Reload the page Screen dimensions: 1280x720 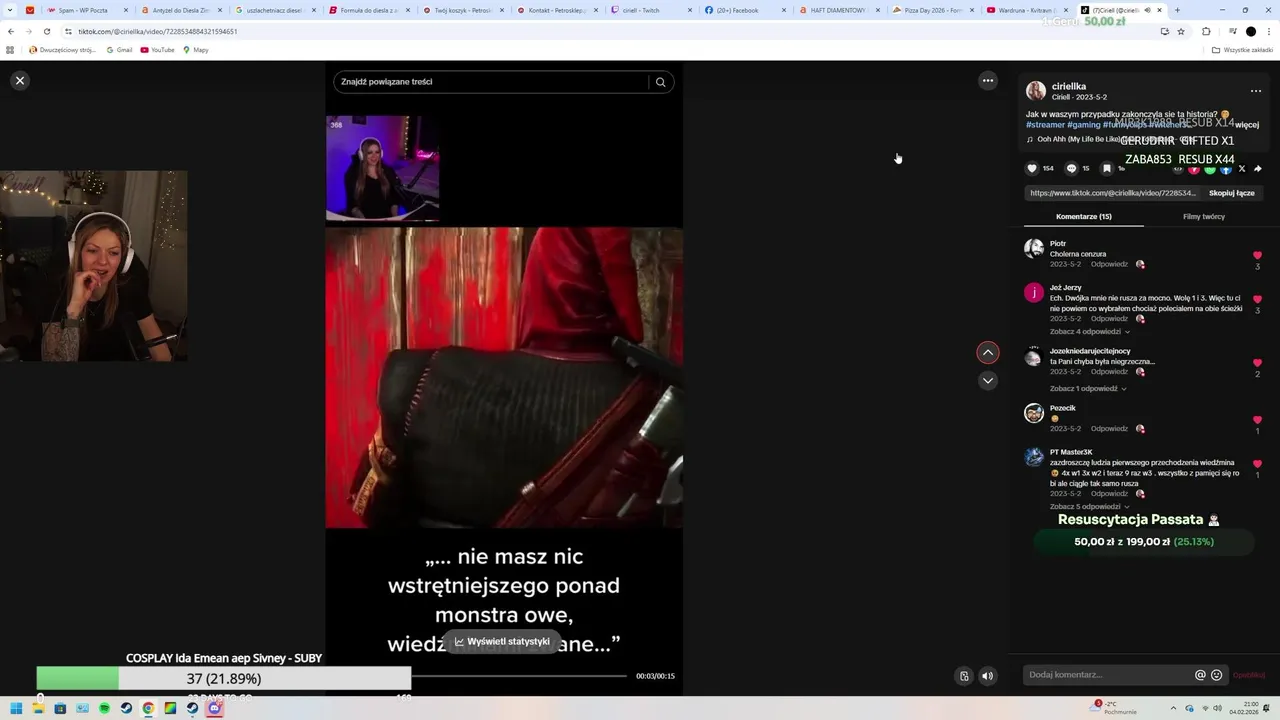[46, 31]
